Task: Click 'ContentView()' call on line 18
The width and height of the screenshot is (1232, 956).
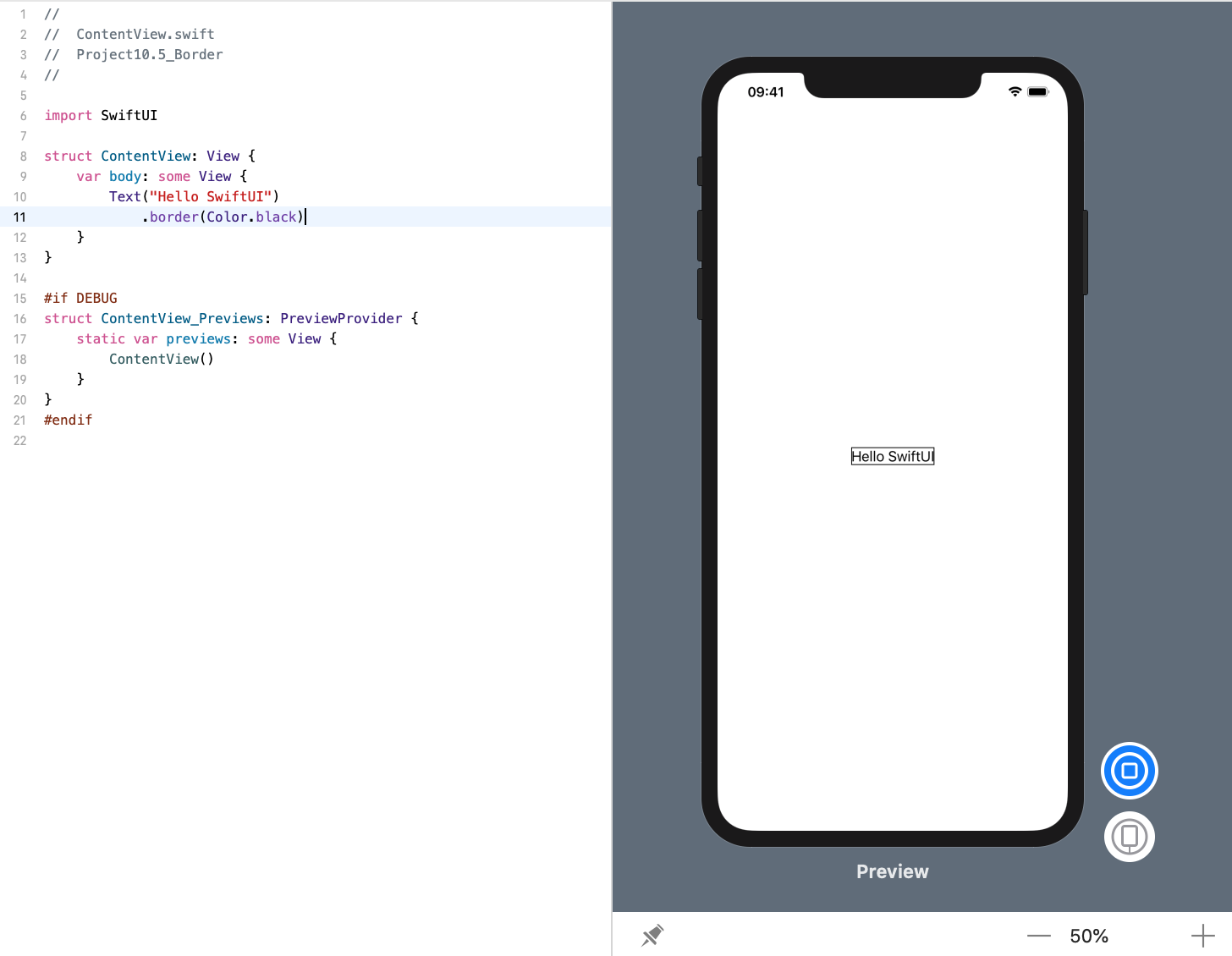Action: click(x=161, y=359)
